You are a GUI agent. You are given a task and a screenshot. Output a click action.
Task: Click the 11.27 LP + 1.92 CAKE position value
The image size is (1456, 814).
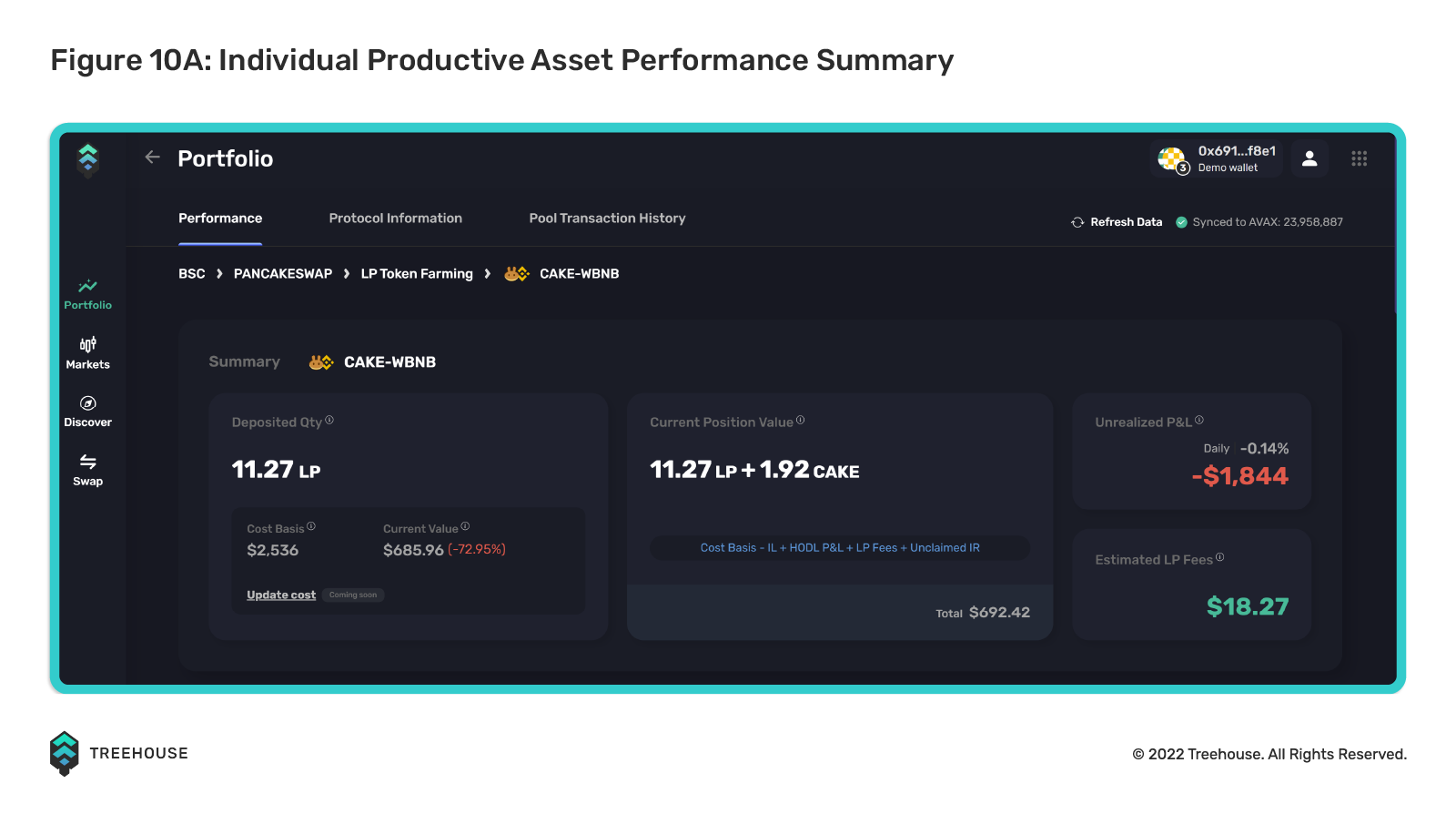tap(754, 470)
